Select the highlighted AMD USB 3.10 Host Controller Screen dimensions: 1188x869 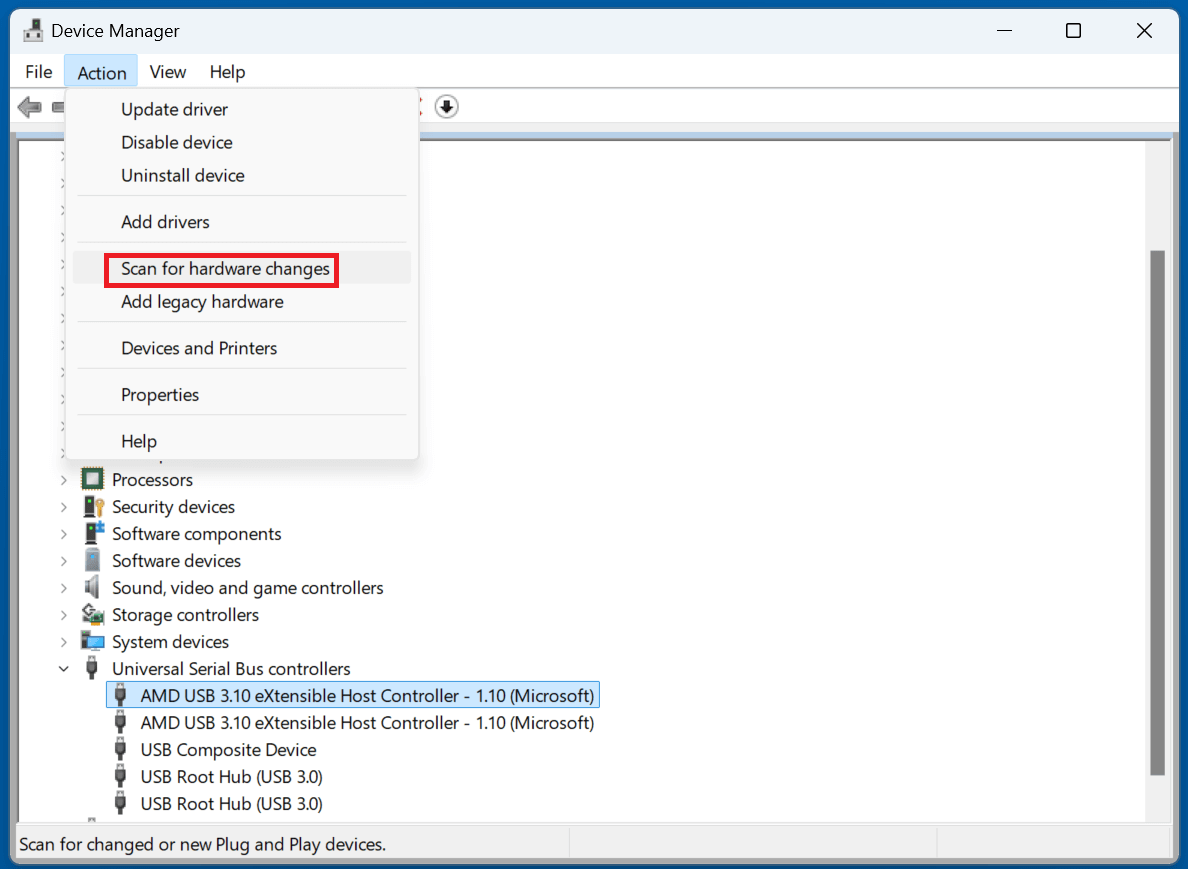point(367,696)
